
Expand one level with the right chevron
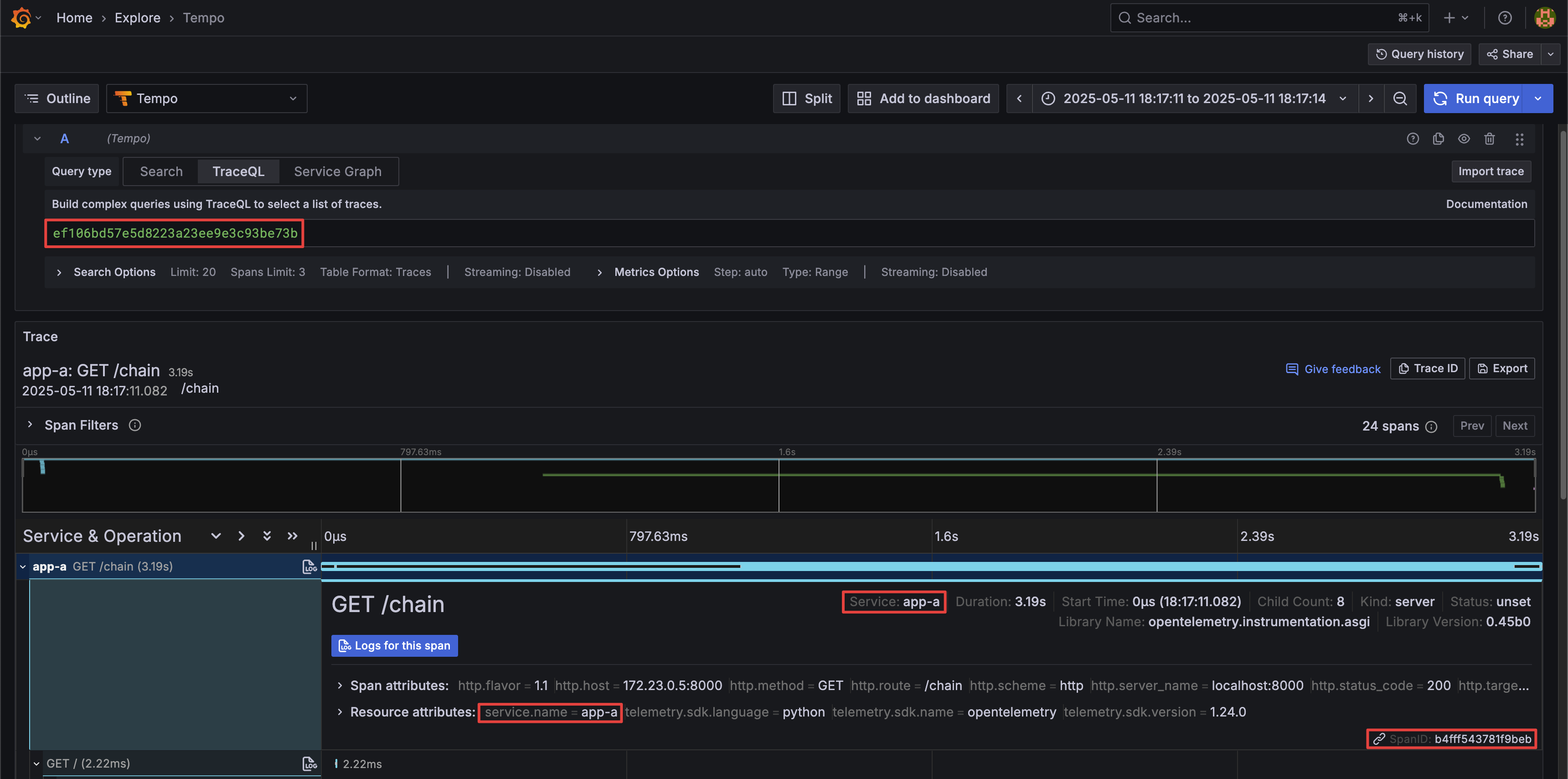click(x=242, y=536)
